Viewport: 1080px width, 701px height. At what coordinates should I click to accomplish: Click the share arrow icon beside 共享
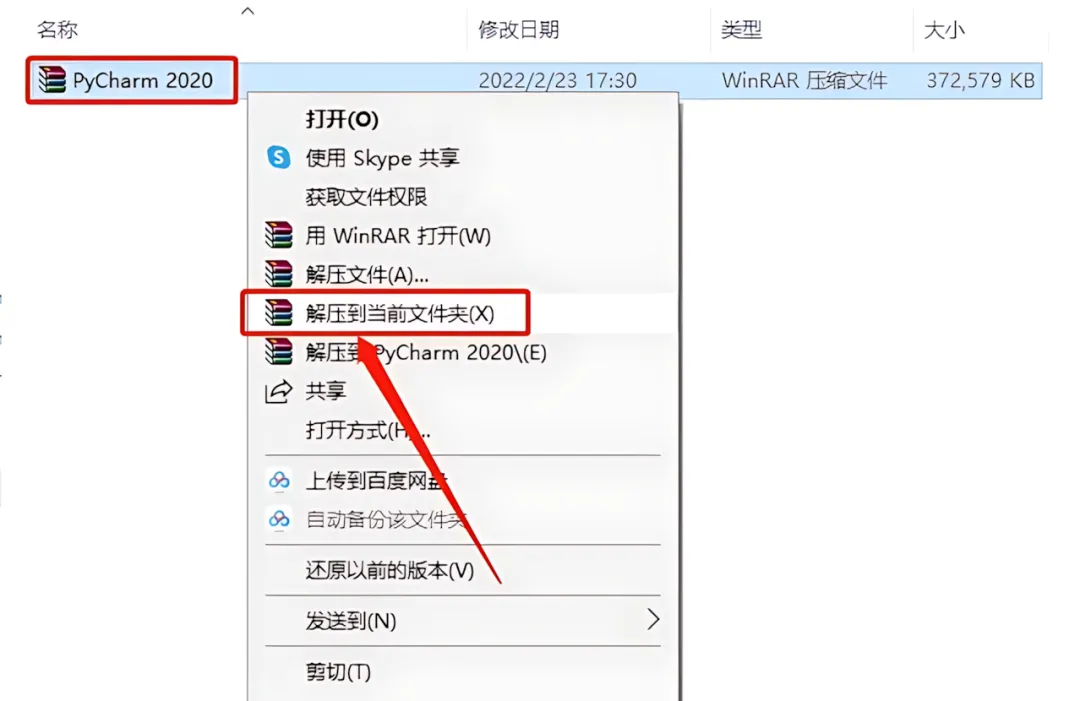pos(278,391)
